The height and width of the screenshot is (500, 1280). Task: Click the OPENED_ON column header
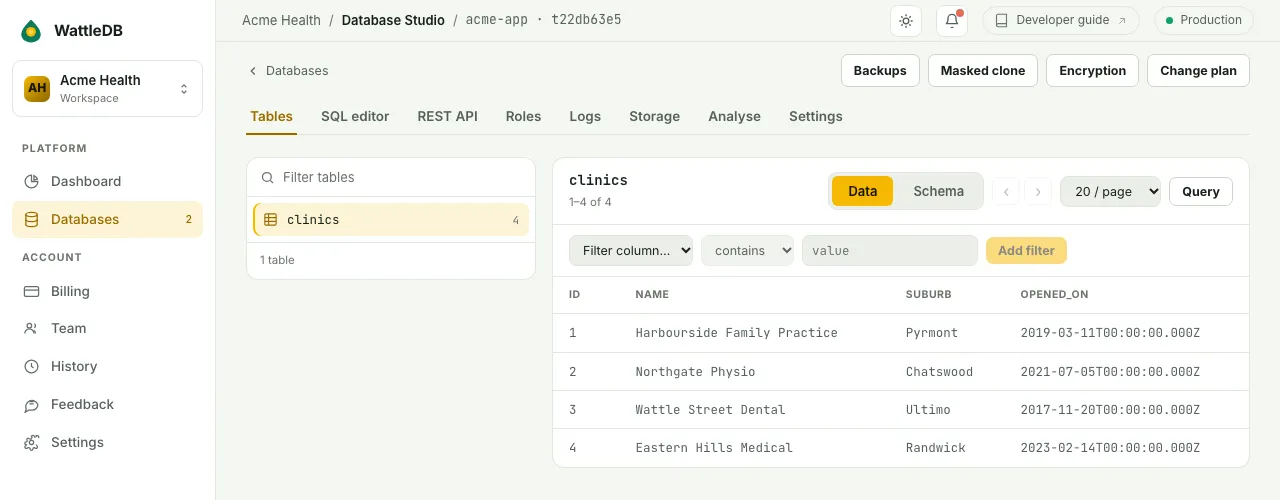(x=1054, y=295)
